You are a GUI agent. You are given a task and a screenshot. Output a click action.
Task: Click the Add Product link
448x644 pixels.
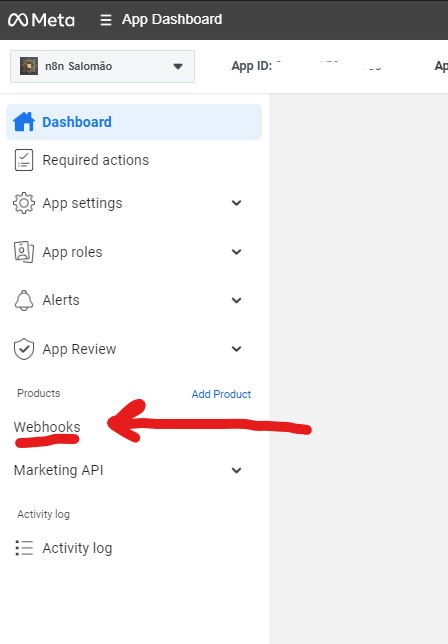(x=221, y=394)
